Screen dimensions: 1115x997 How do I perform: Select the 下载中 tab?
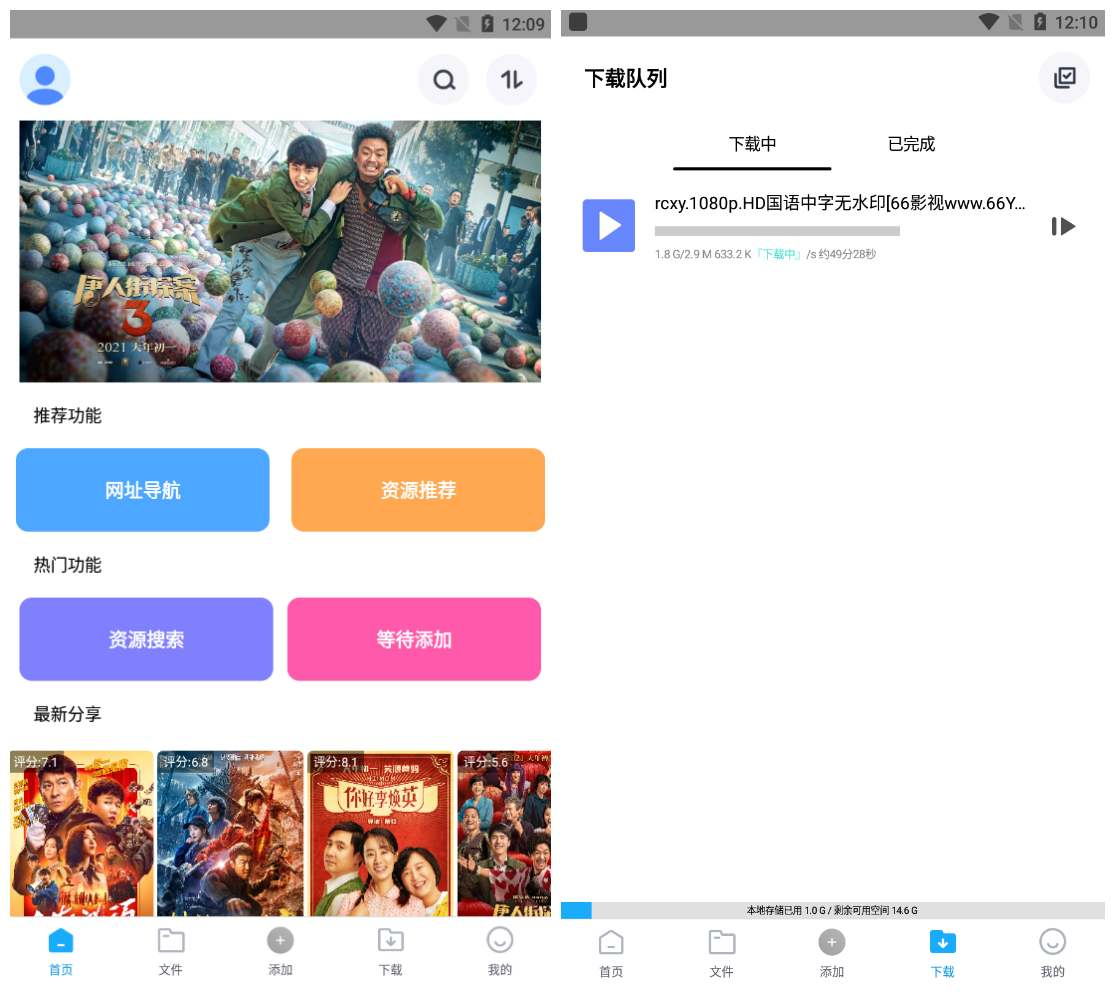pyautogui.click(x=751, y=144)
